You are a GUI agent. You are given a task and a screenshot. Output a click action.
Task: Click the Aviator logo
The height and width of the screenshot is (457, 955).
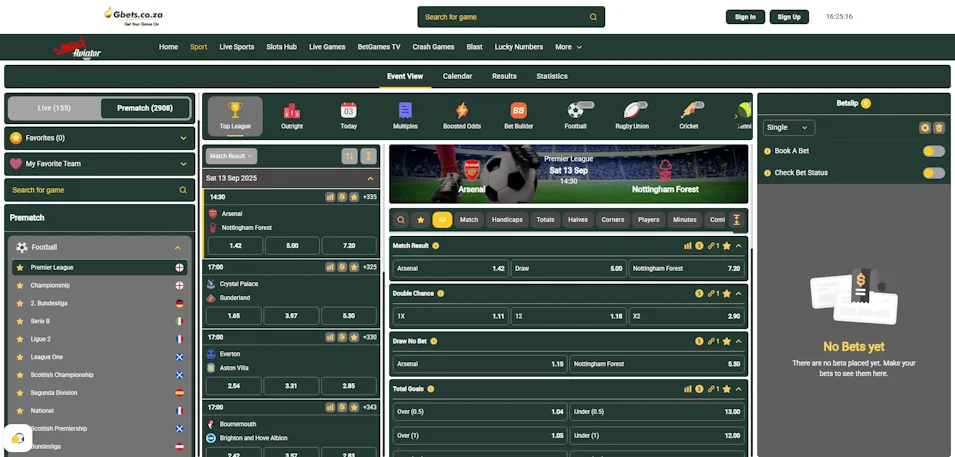78,48
